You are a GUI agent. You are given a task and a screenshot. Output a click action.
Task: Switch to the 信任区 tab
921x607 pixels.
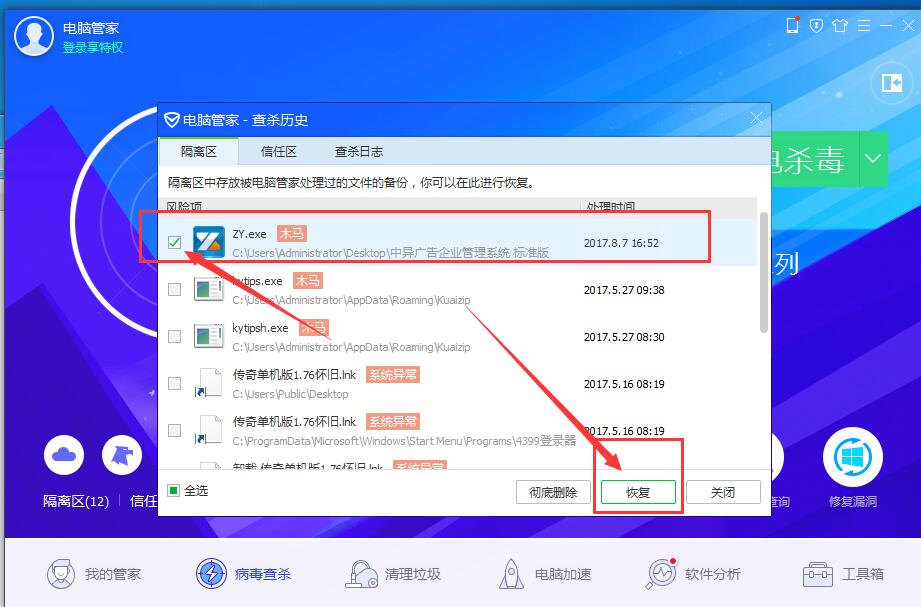point(278,152)
